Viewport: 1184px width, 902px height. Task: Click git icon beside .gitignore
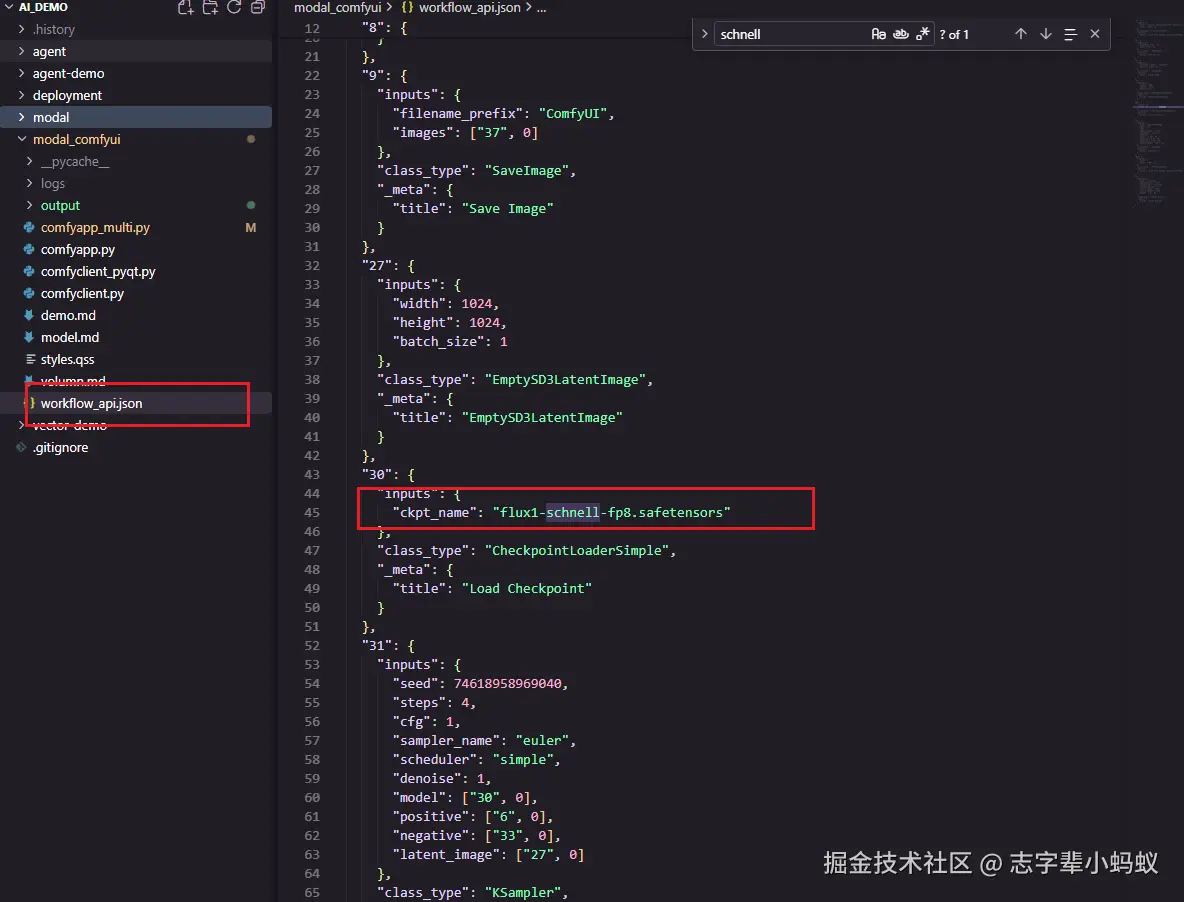tap(21, 447)
